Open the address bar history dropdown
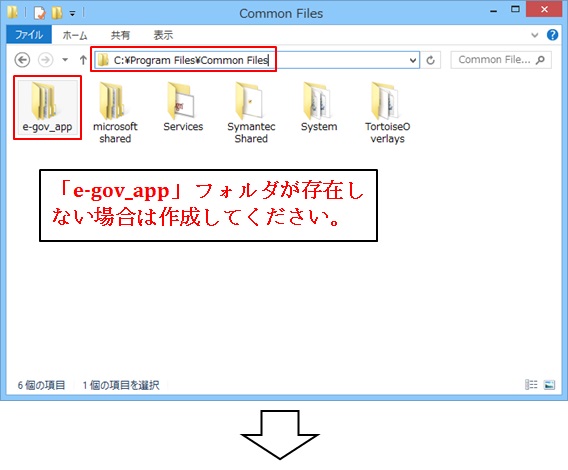This screenshot has width=568, height=470. [413, 60]
